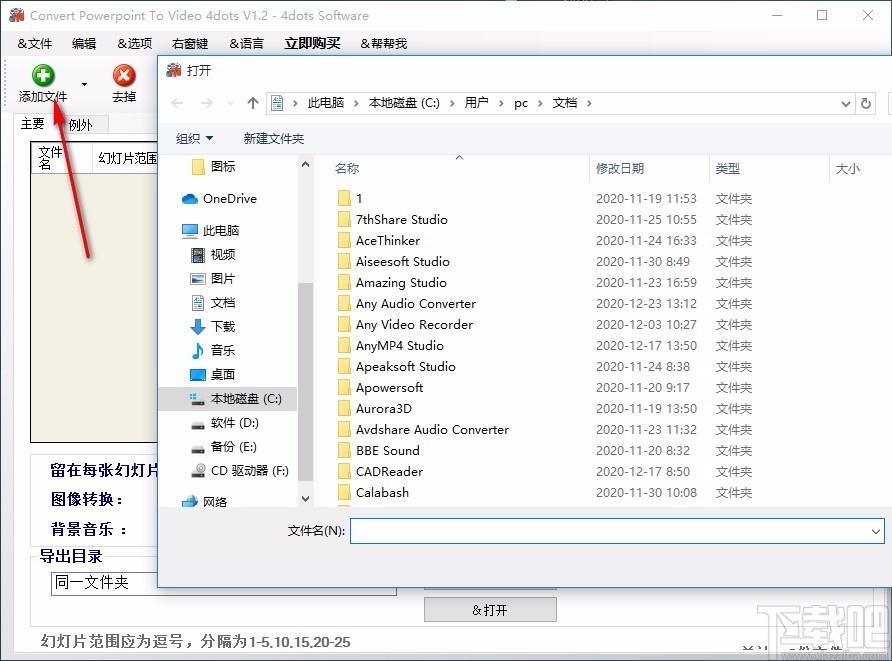The width and height of the screenshot is (892, 661).
Task: Select This PC (此电脑) in navigation pane
Action: [x=210, y=230]
